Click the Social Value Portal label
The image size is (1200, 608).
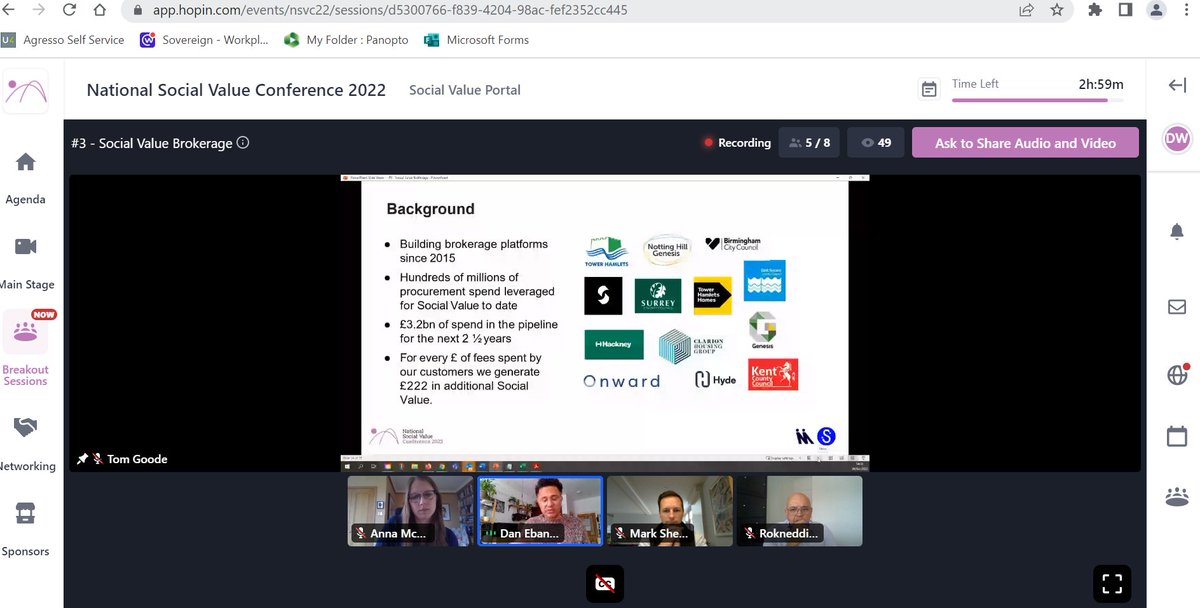point(465,90)
